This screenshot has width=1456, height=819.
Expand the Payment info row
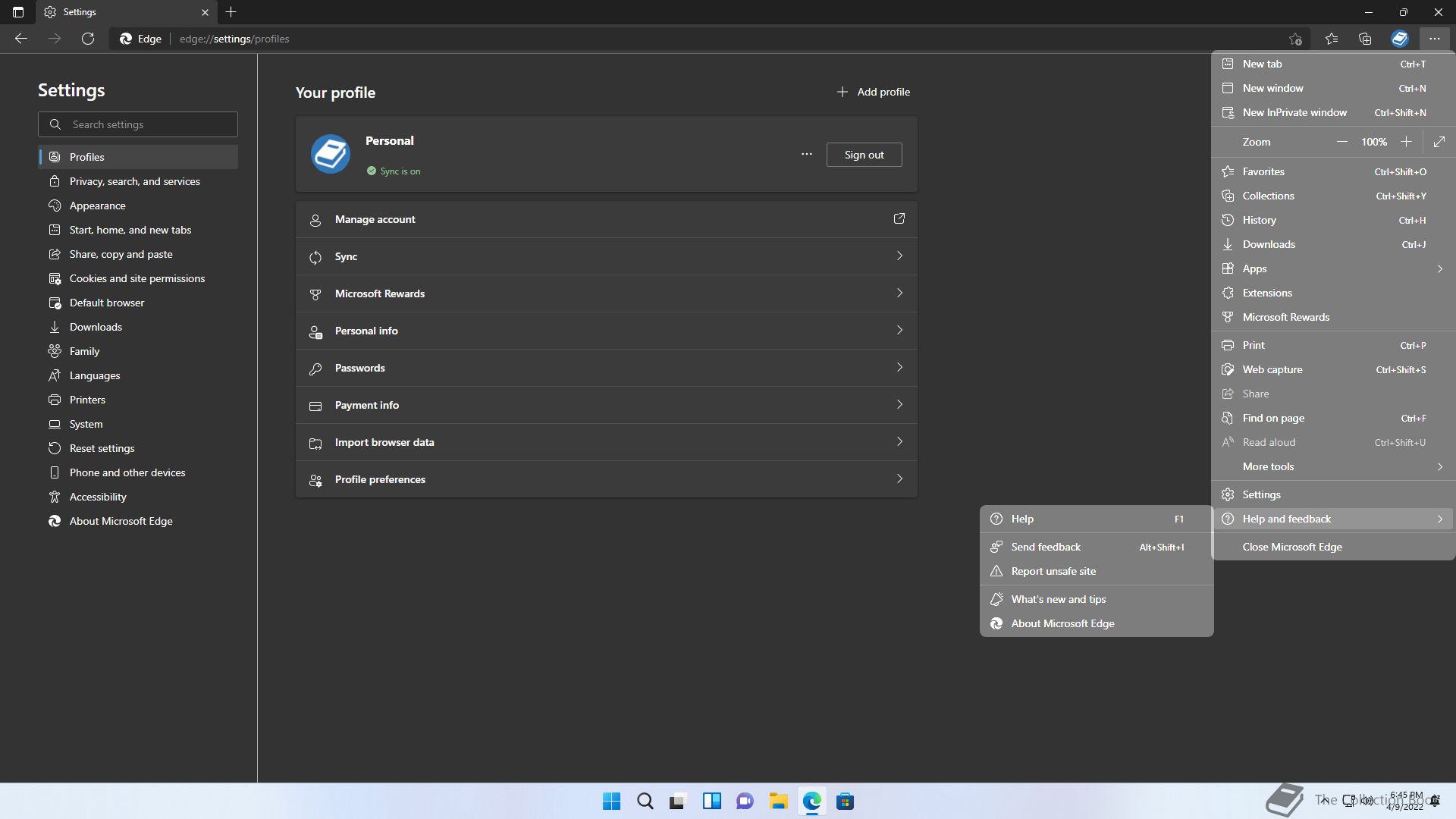607,405
